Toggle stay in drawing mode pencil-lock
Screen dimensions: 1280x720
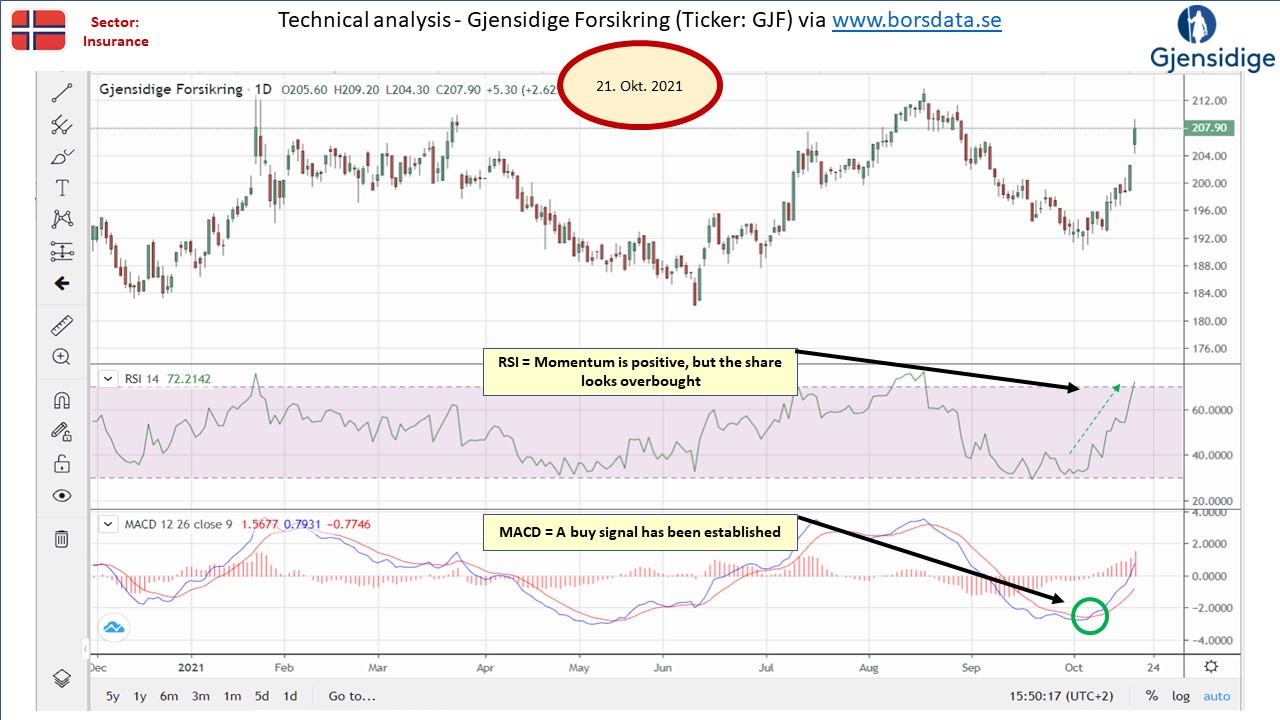62,431
